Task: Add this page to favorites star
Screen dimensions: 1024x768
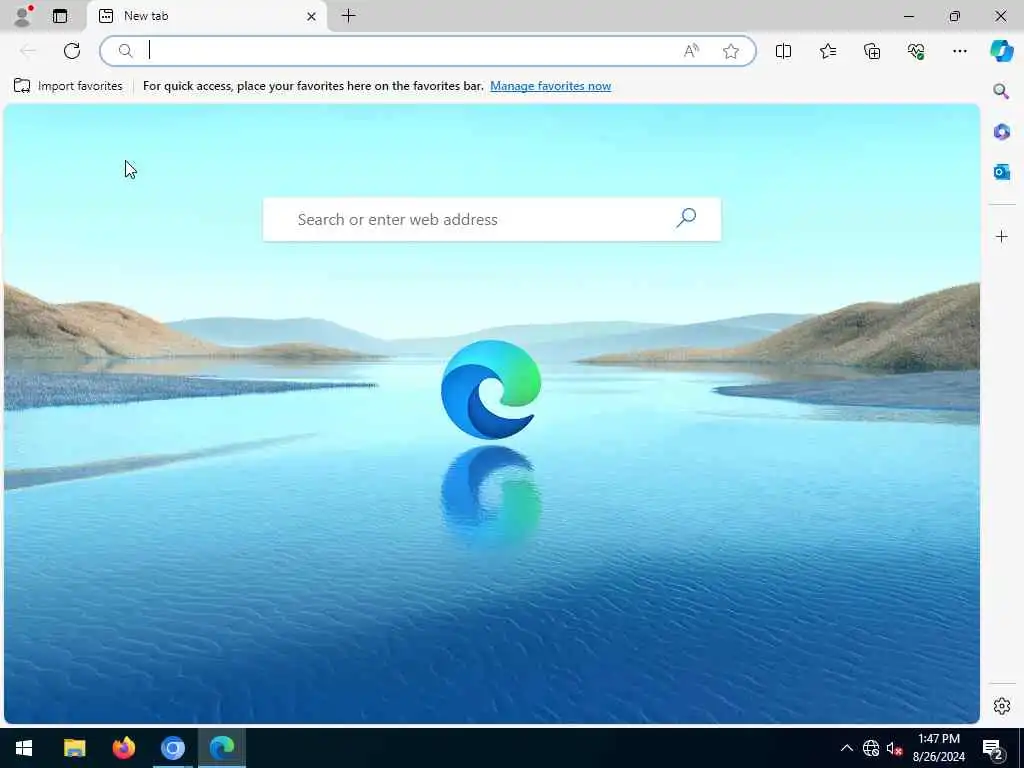Action: tap(731, 51)
